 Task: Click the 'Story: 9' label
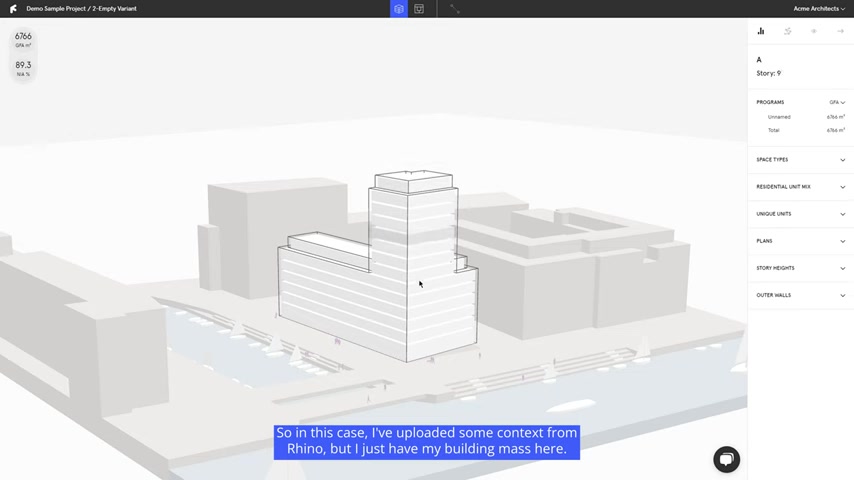point(768,73)
